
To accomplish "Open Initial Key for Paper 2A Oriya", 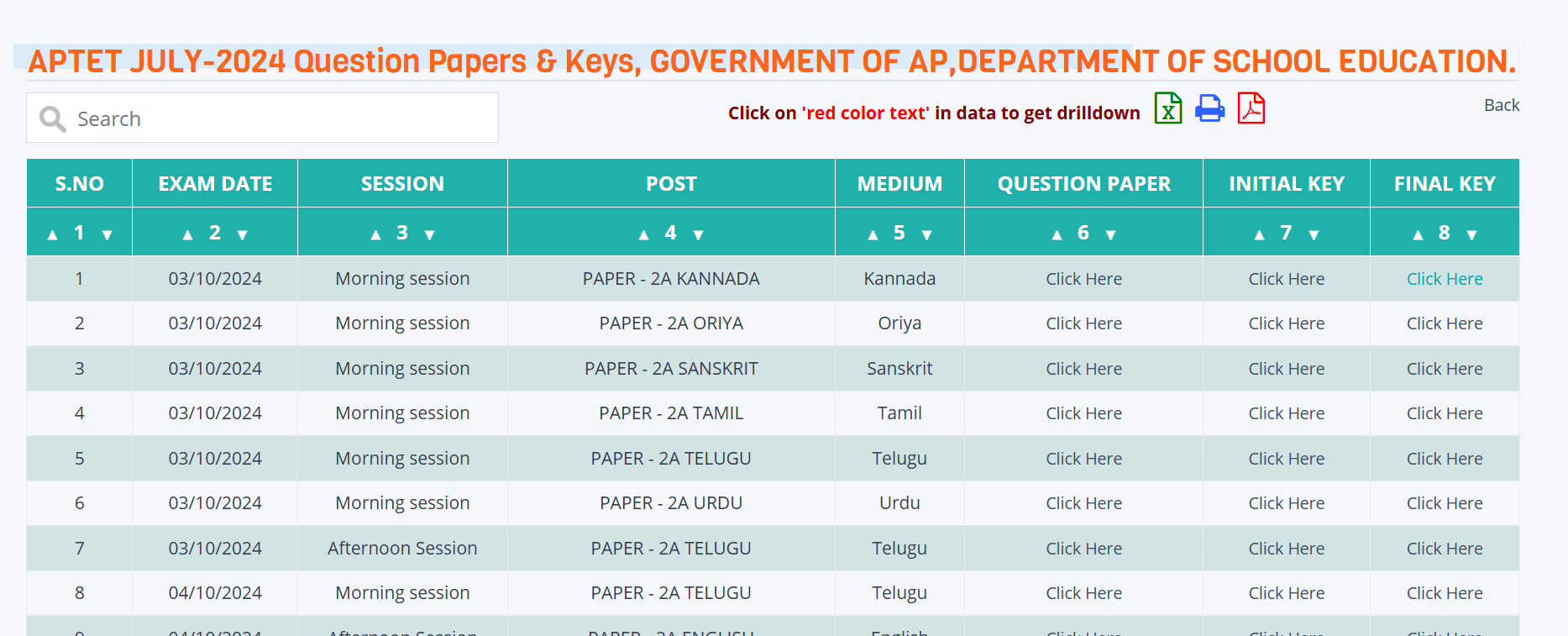I will tap(1286, 323).
